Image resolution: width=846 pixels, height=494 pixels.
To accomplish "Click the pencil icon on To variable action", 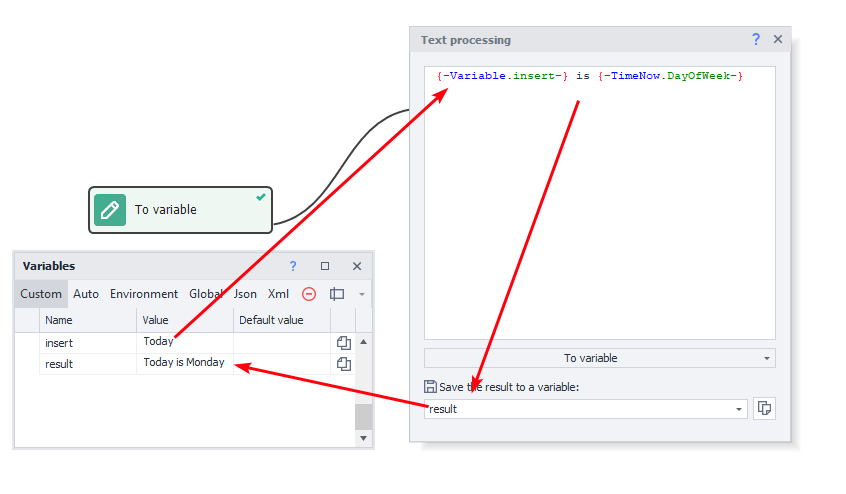I will click(110, 210).
